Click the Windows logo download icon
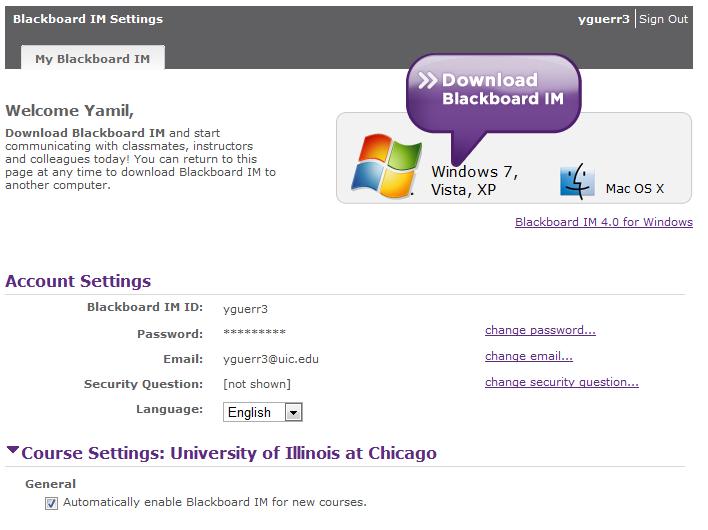This screenshot has height=530, width=708. (x=386, y=166)
